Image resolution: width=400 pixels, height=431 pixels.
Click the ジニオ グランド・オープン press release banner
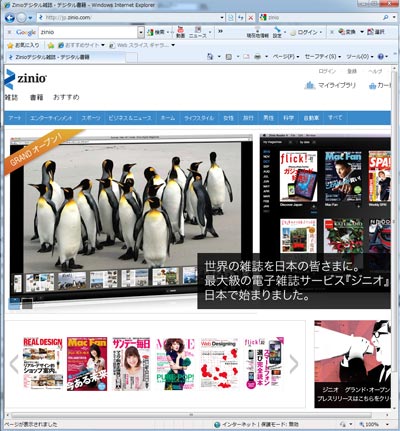352,364
